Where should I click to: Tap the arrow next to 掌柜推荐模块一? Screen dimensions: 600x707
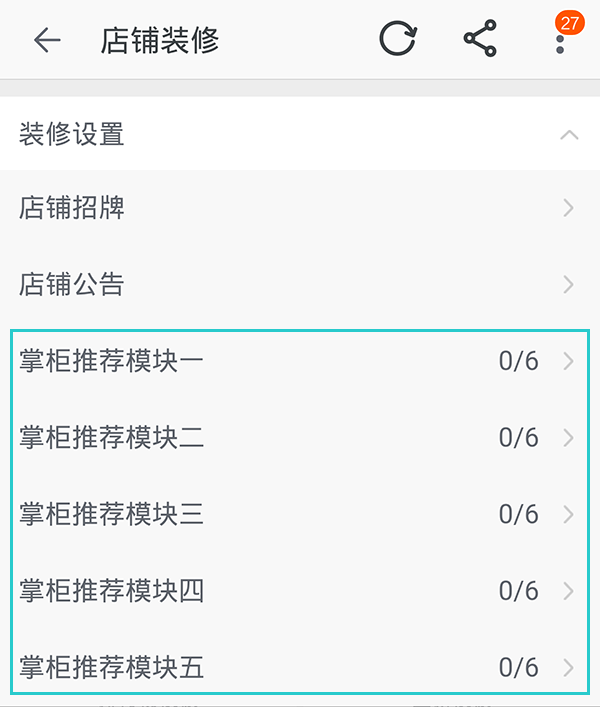point(568,361)
